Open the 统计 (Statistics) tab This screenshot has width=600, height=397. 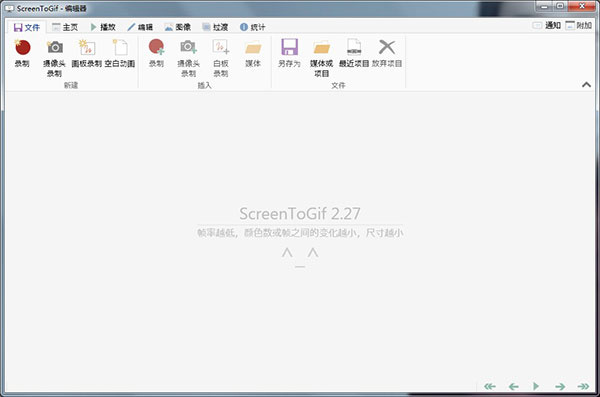pos(253,27)
